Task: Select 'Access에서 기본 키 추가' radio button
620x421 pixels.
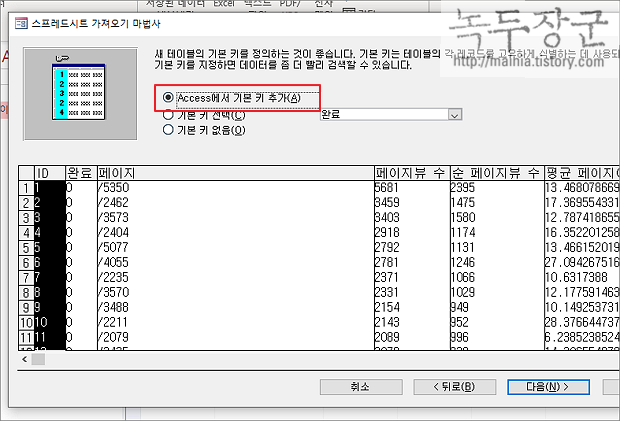Action: pos(168,97)
